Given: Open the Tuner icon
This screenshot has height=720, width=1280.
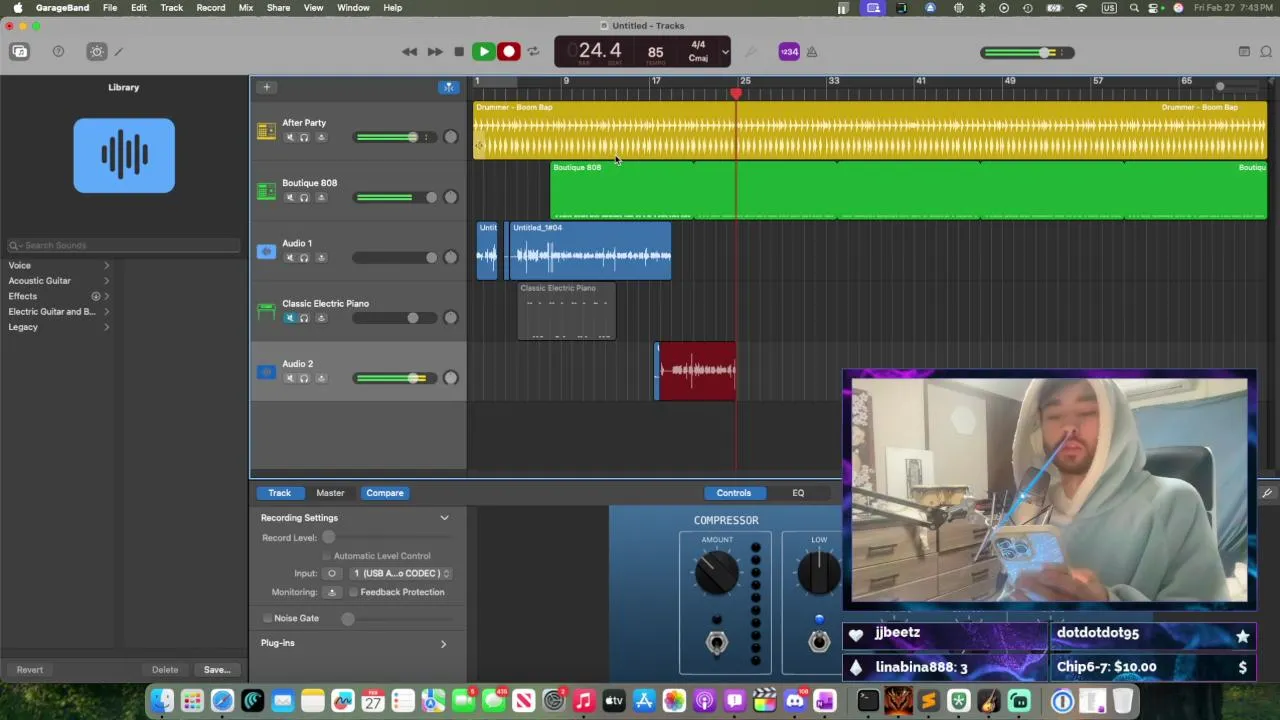Looking at the screenshot, I should click(751, 52).
